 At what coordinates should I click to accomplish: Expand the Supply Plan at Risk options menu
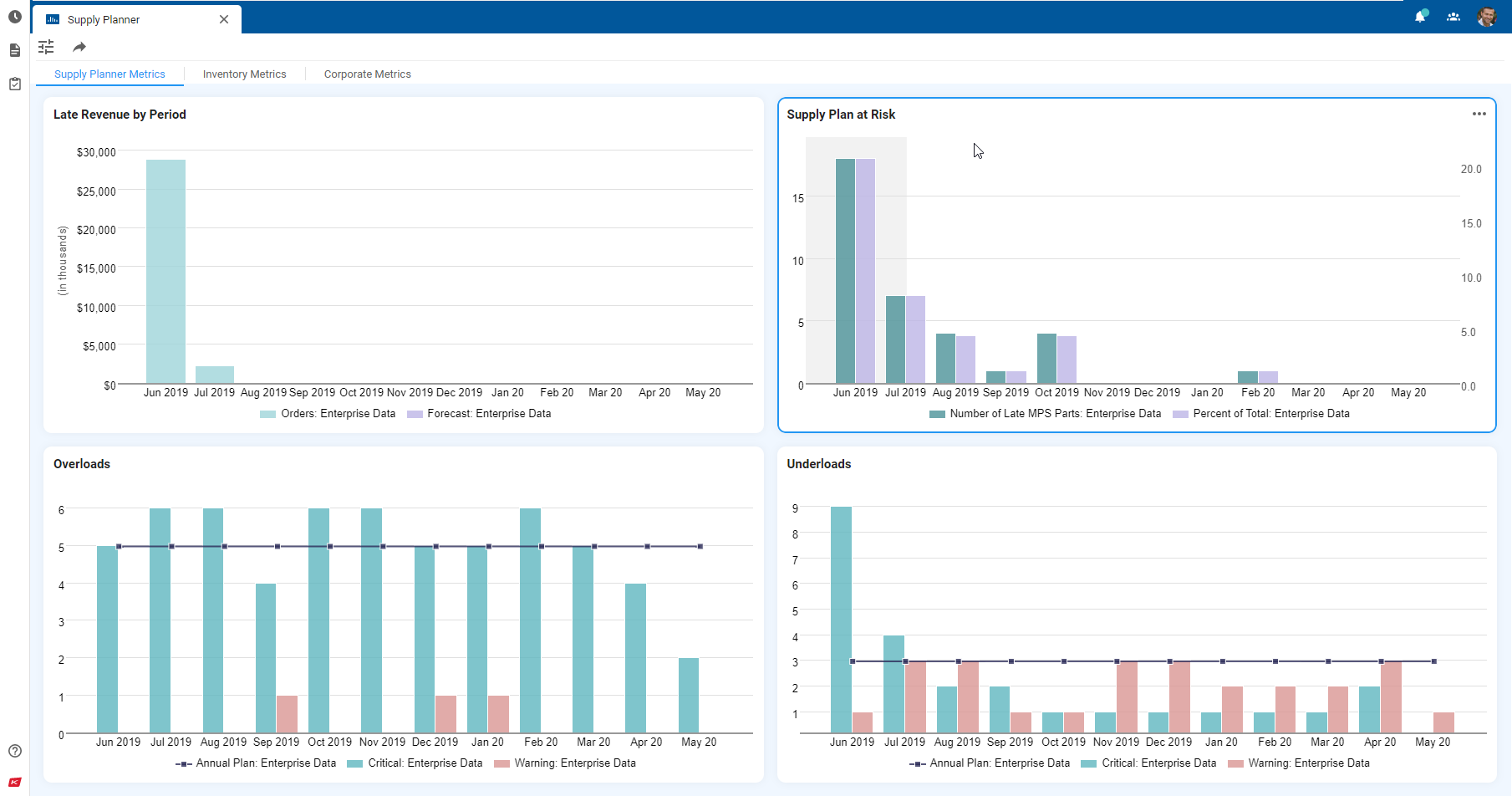click(x=1479, y=115)
